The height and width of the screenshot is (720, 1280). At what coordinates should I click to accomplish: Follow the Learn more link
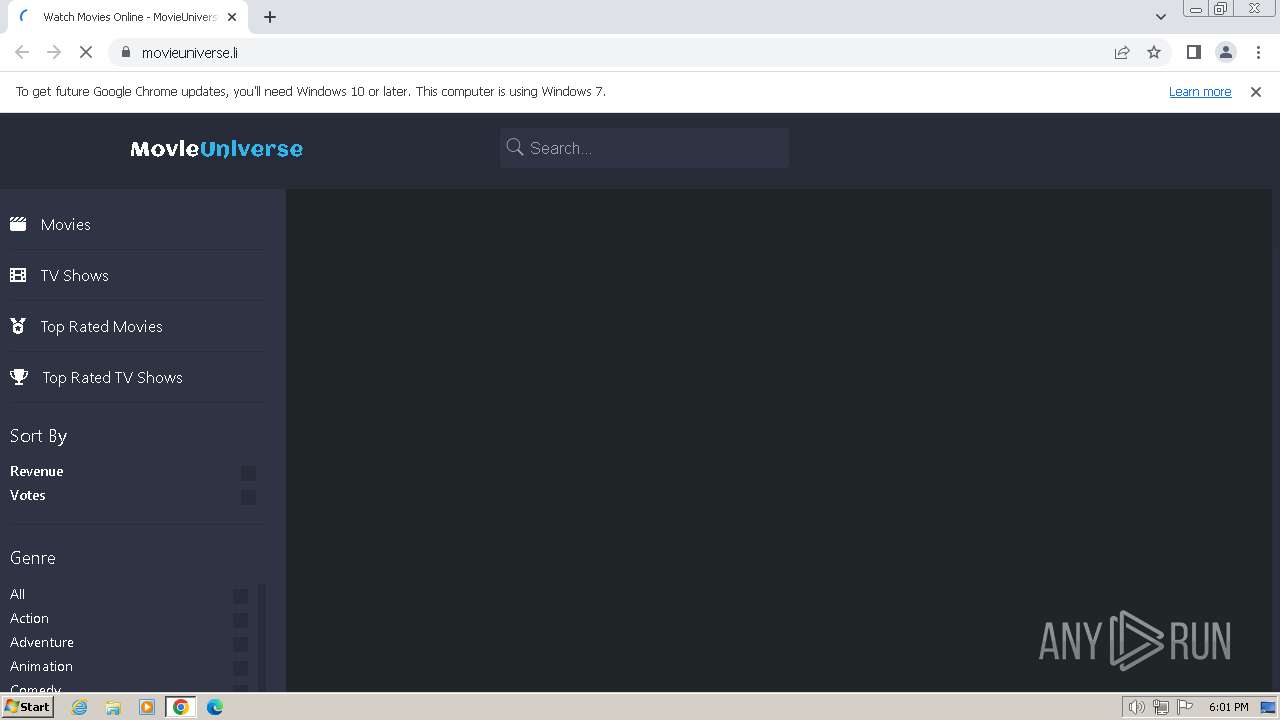1200,91
